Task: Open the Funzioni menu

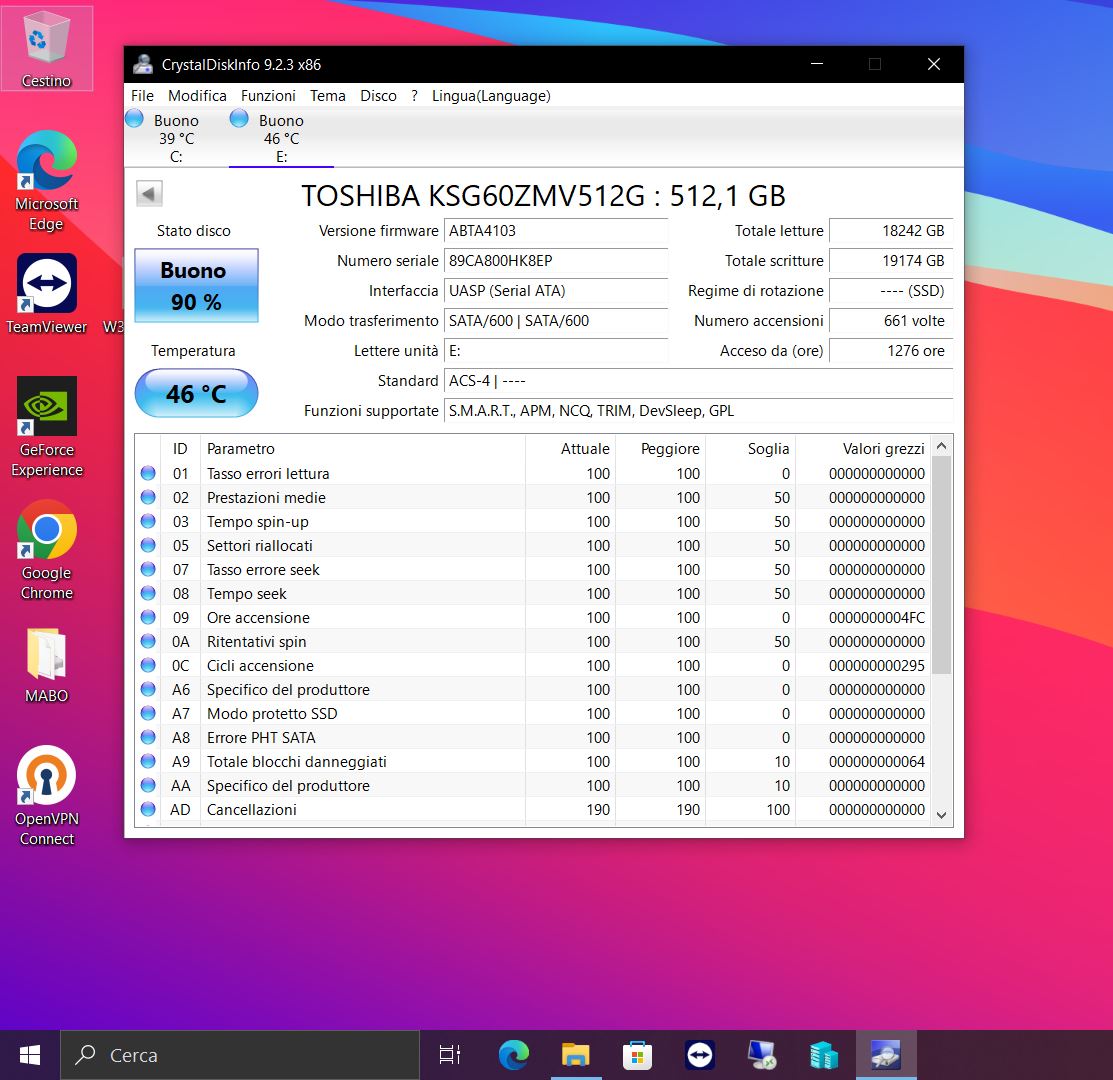Action: click(x=268, y=96)
